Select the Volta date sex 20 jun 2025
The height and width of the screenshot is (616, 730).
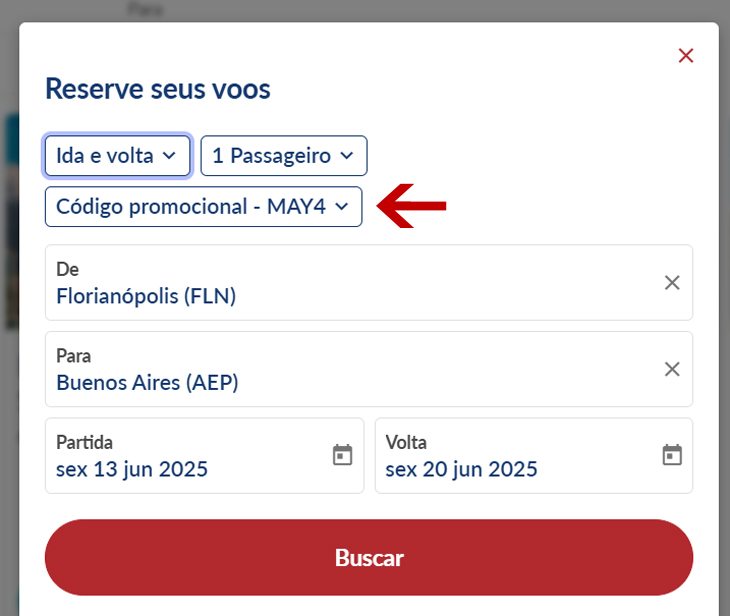pos(534,455)
